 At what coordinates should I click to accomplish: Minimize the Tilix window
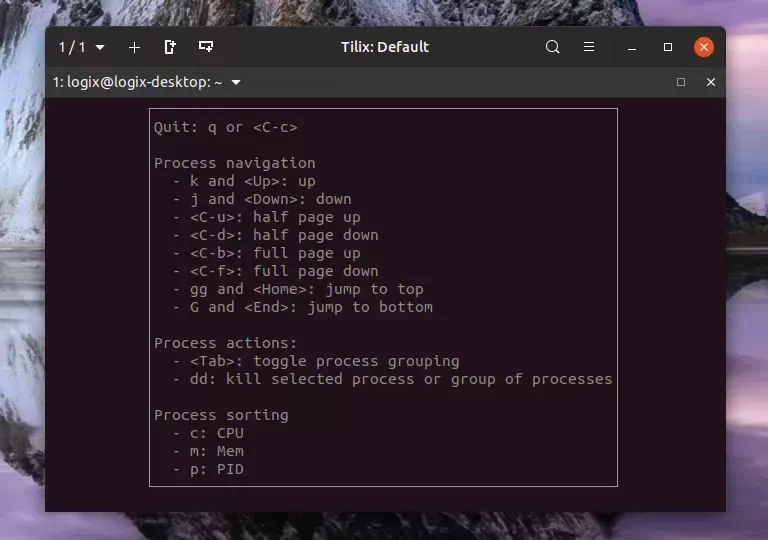pyautogui.click(x=632, y=47)
